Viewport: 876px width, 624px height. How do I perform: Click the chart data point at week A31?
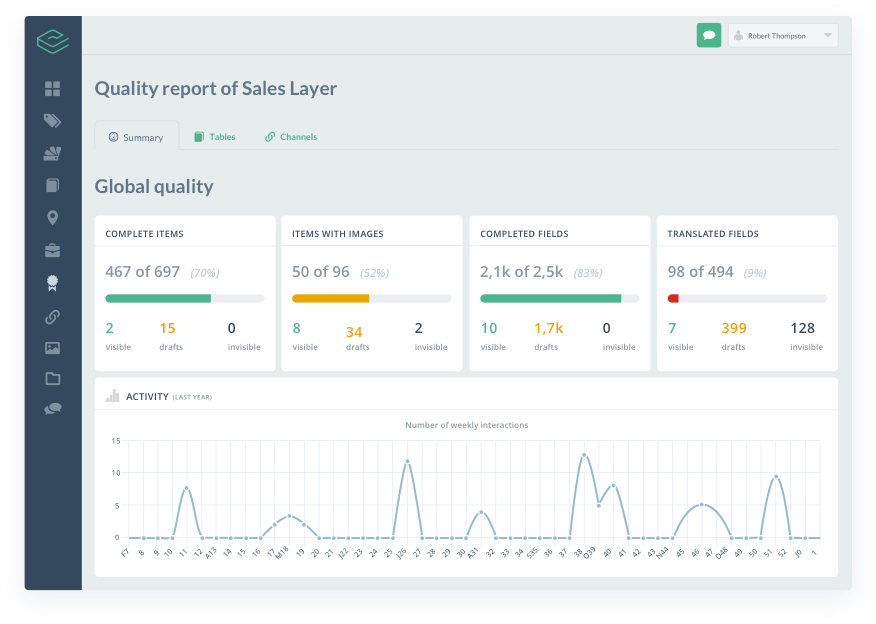coord(481,512)
